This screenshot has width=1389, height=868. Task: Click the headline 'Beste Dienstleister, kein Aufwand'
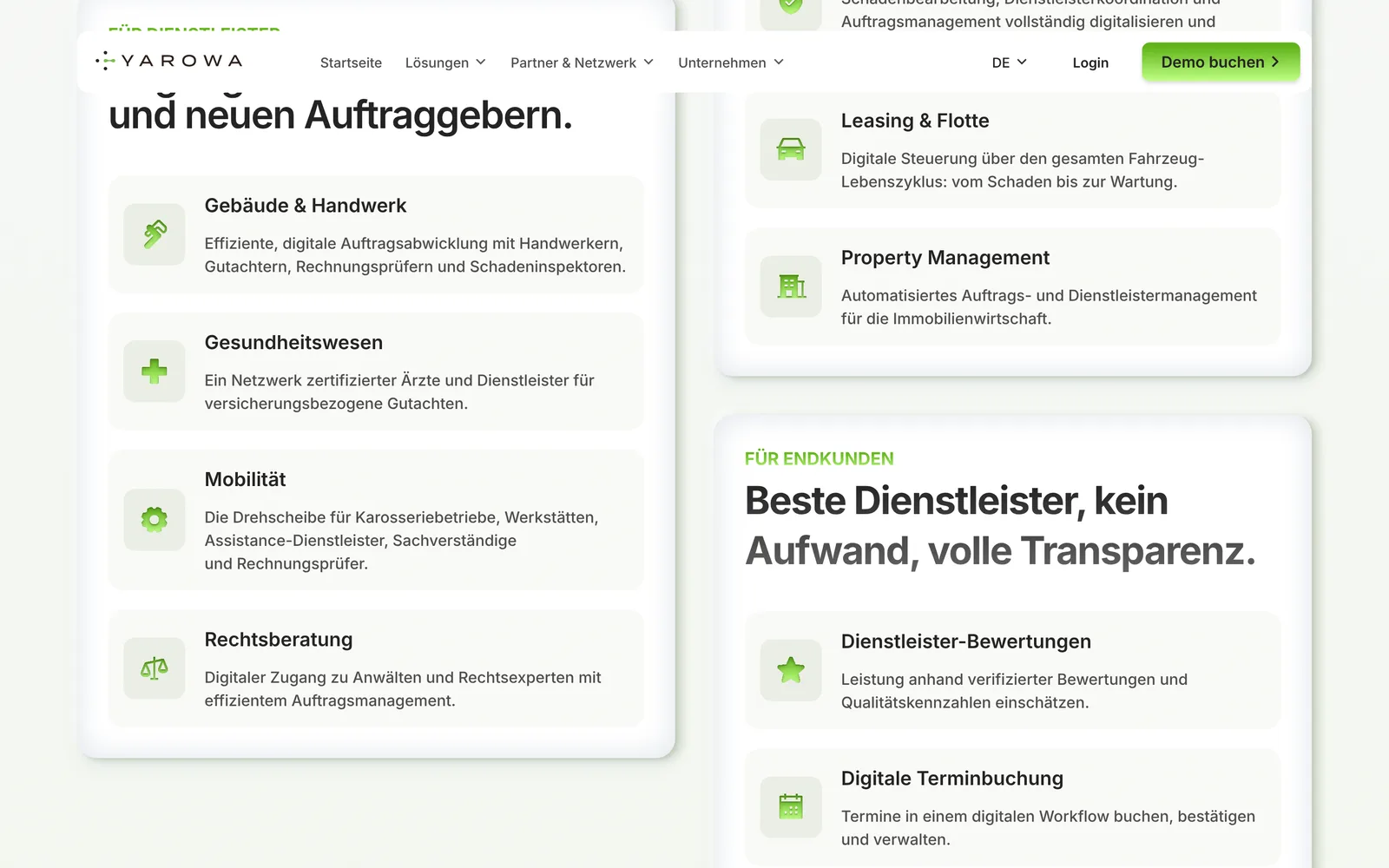[1000, 526]
